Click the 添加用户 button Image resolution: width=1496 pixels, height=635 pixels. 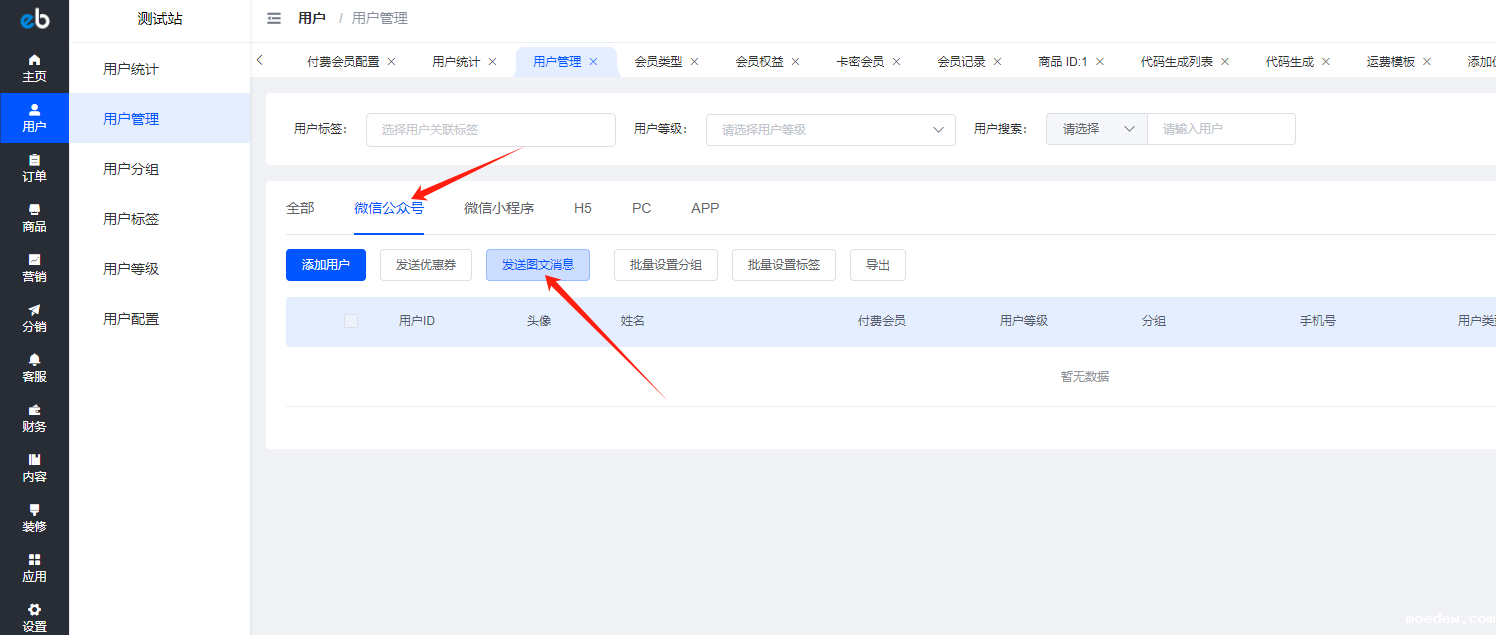(x=326, y=265)
